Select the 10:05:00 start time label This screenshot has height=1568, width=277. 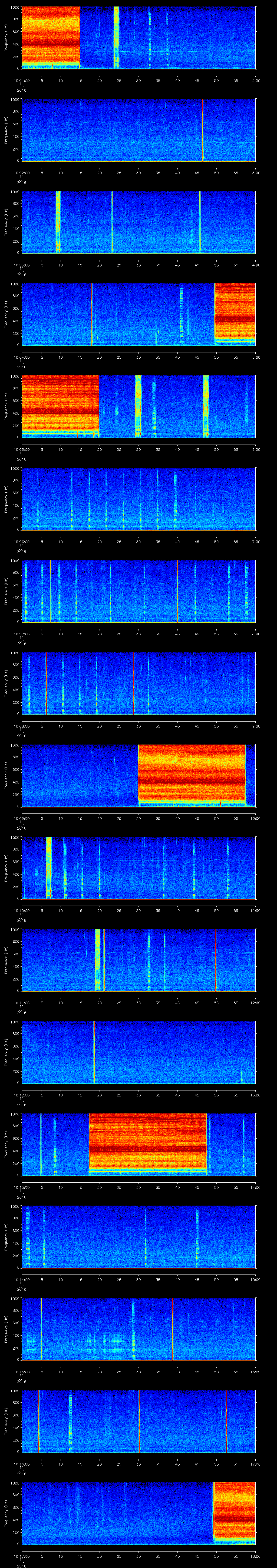pyautogui.click(x=21, y=449)
